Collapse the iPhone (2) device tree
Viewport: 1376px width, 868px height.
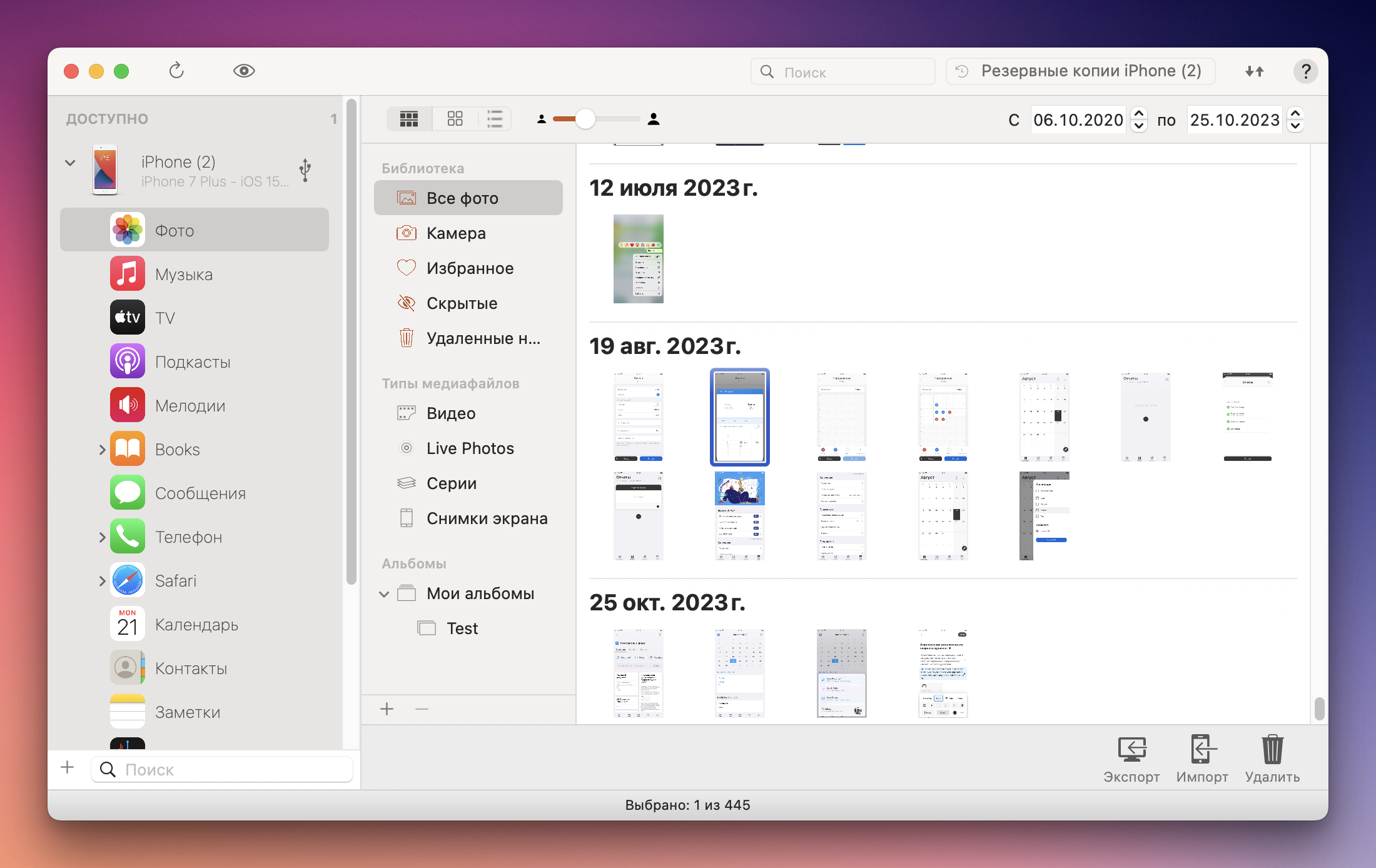tap(70, 163)
